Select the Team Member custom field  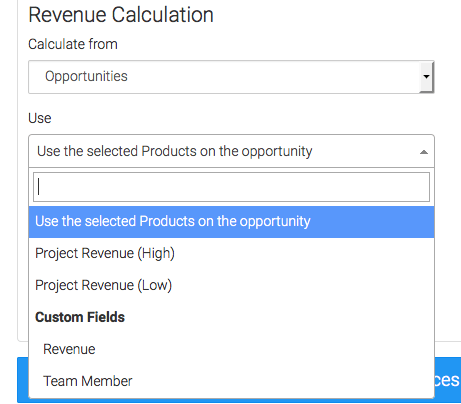[88, 381]
